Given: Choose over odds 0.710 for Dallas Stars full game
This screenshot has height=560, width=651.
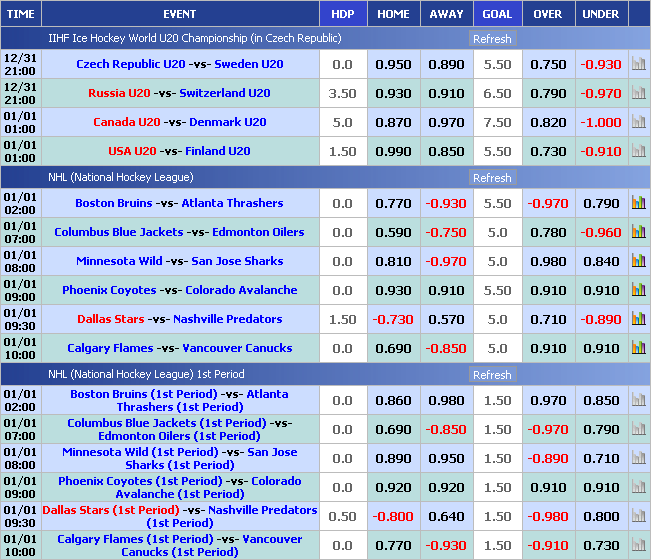Looking at the screenshot, I should pos(548,319).
